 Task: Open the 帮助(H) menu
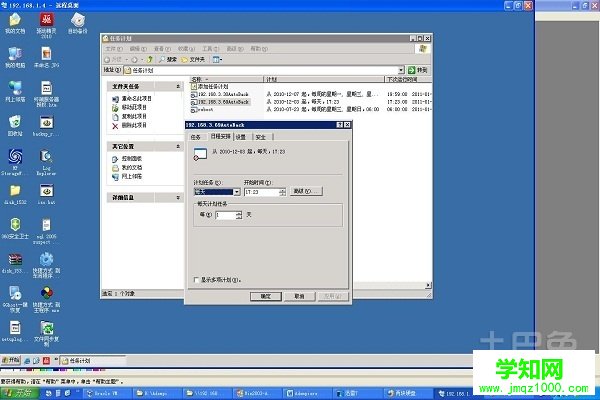click(259, 49)
